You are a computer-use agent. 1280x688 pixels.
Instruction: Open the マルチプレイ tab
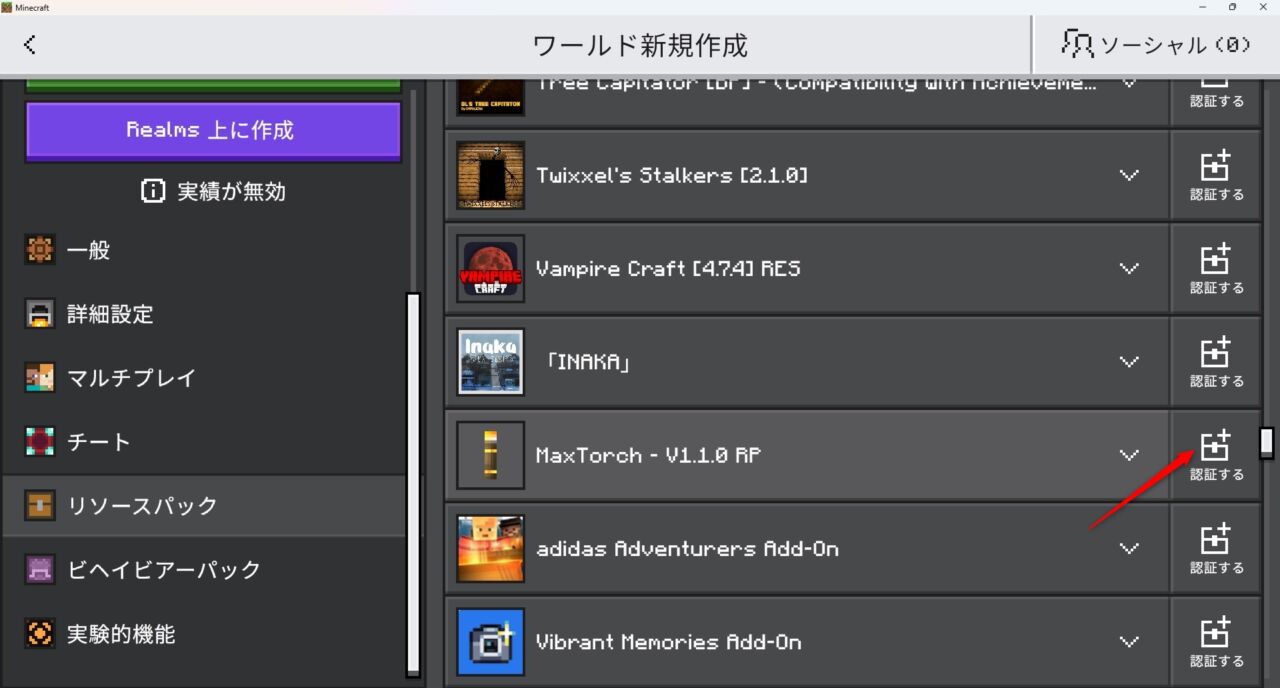204,378
